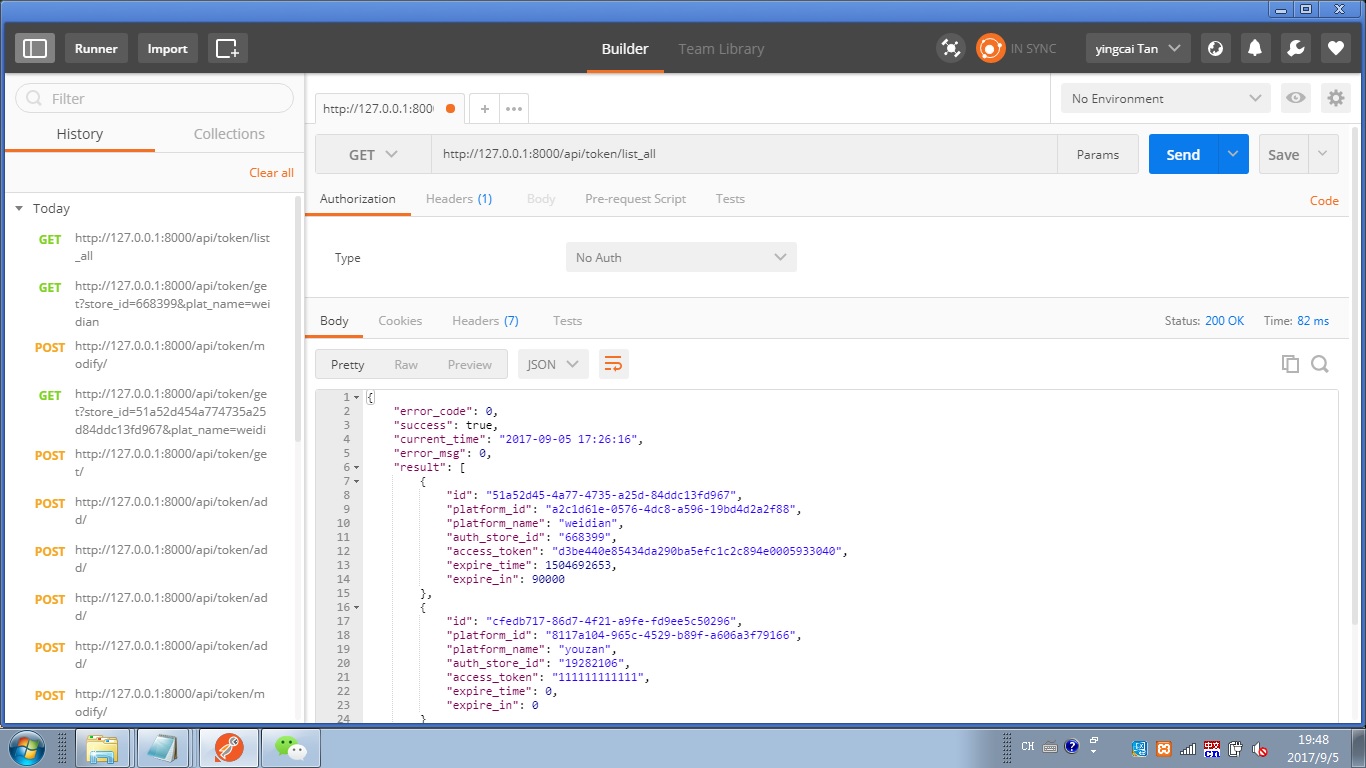This screenshot has width=1366, height=768.
Task: Open the file explorer taskbar icon
Action: point(103,747)
